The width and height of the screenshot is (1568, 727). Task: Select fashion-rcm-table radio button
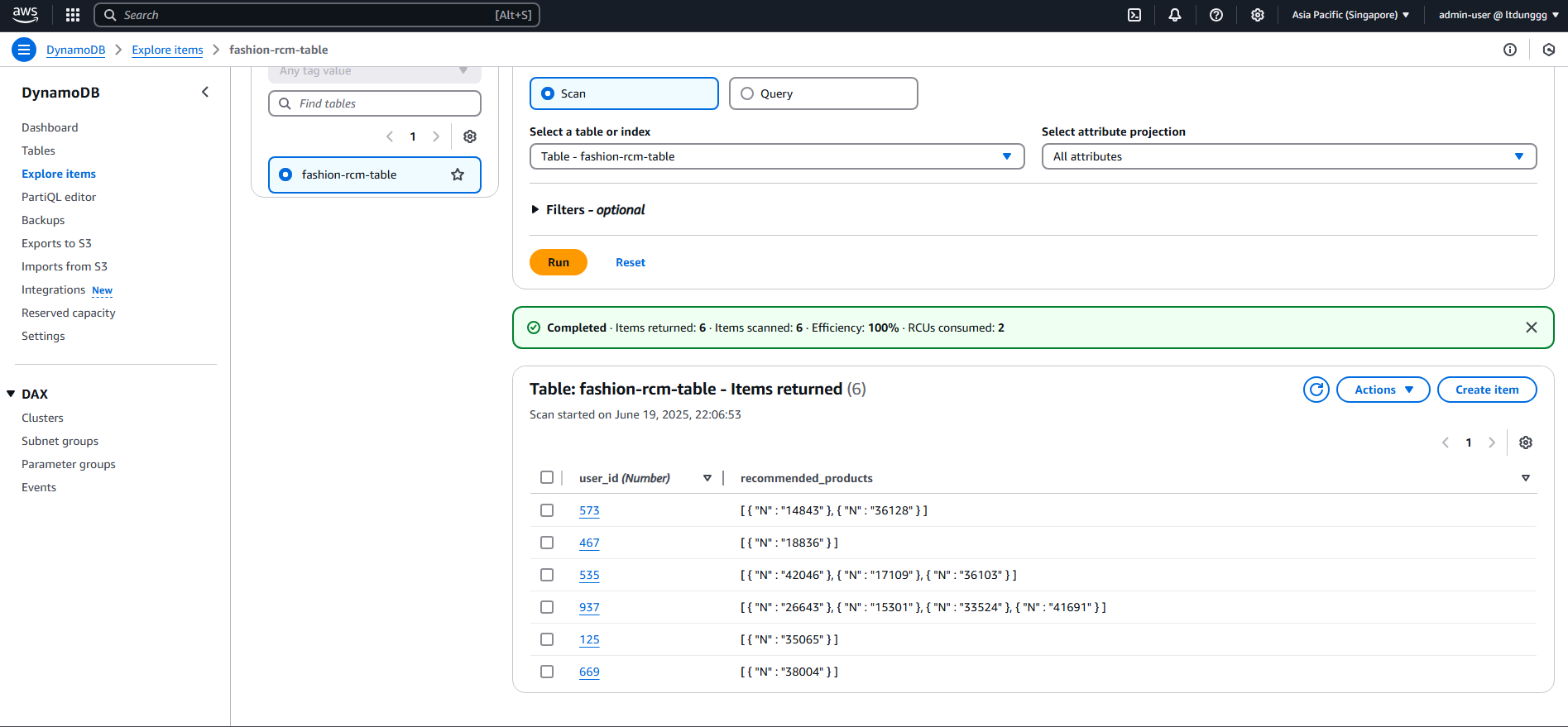(x=285, y=175)
